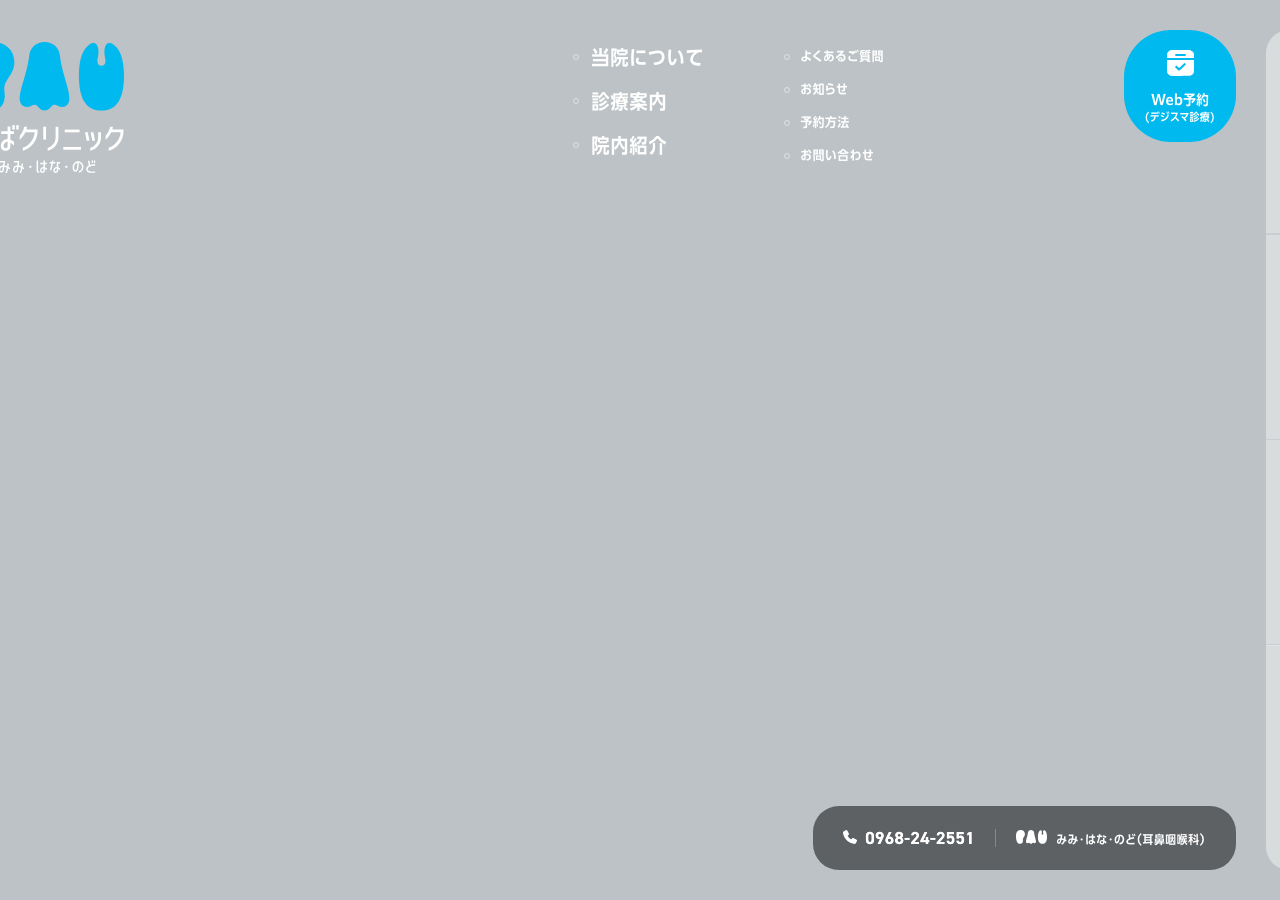
Task: Click the みみ・はな・のど(耳鼻咽喉科) text
Action: click(1130, 839)
